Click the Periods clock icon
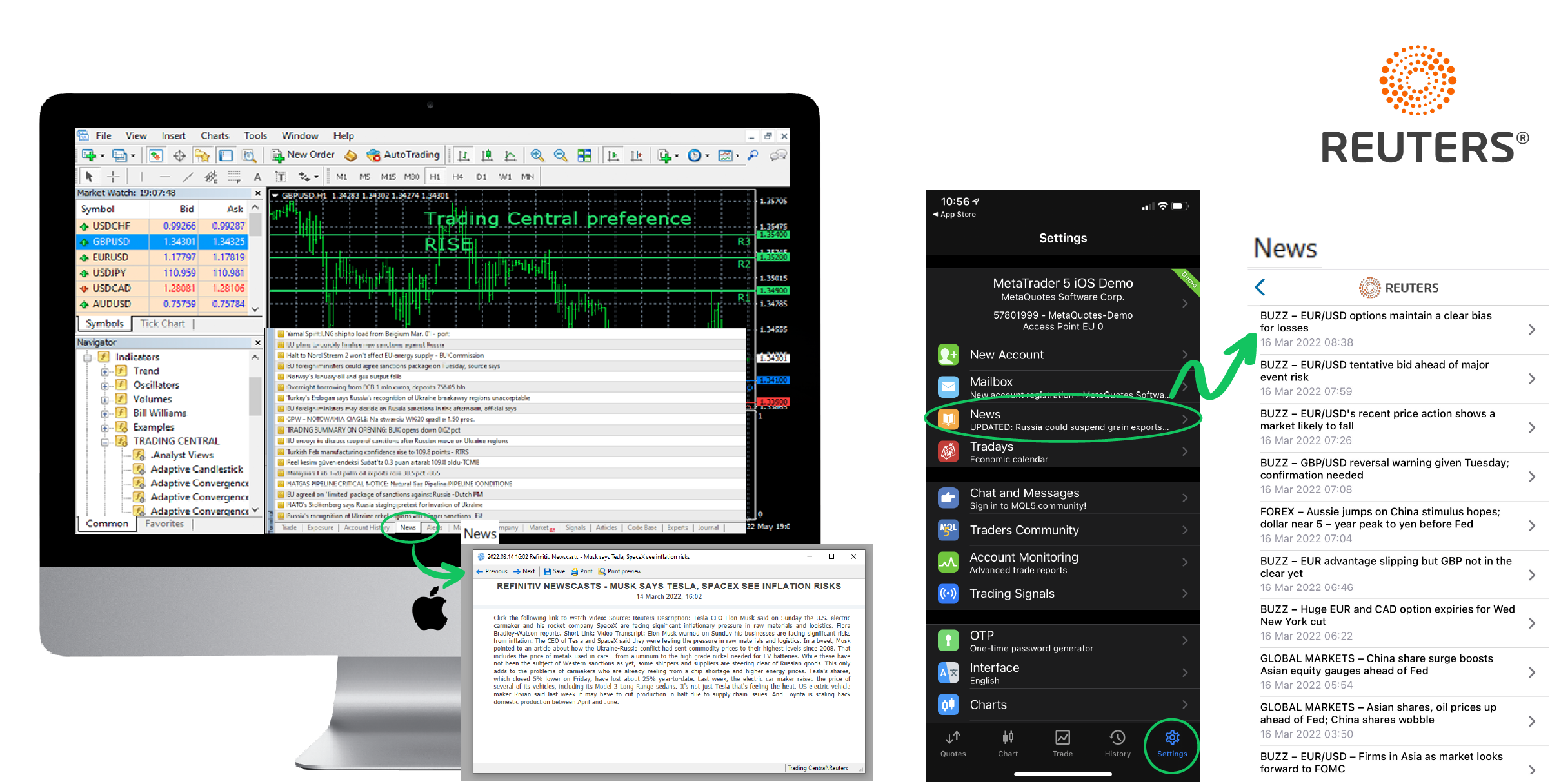Viewport: 1550px width, 784px height. tap(694, 155)
